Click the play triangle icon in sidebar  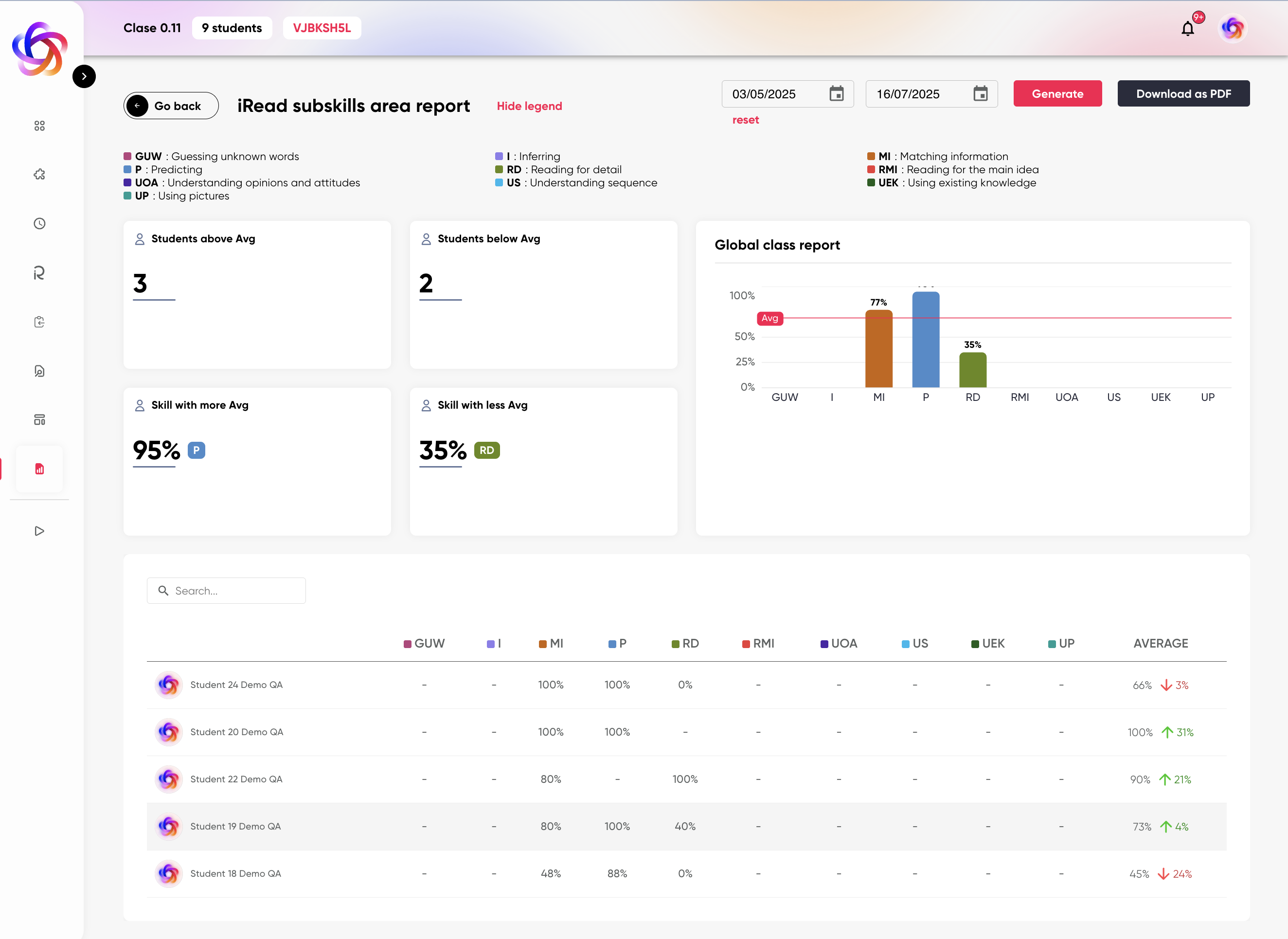point(39,531)
